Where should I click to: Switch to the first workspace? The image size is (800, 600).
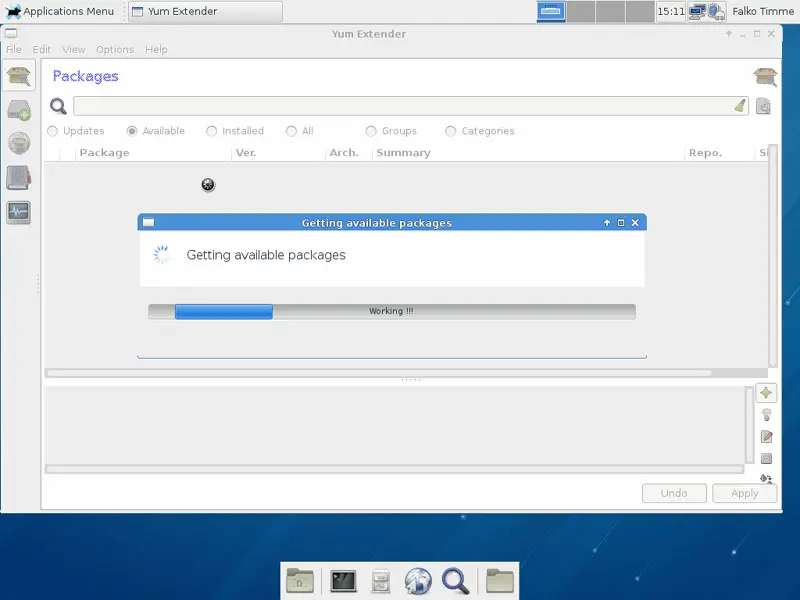pyautogui.click(x=551, y=11)
